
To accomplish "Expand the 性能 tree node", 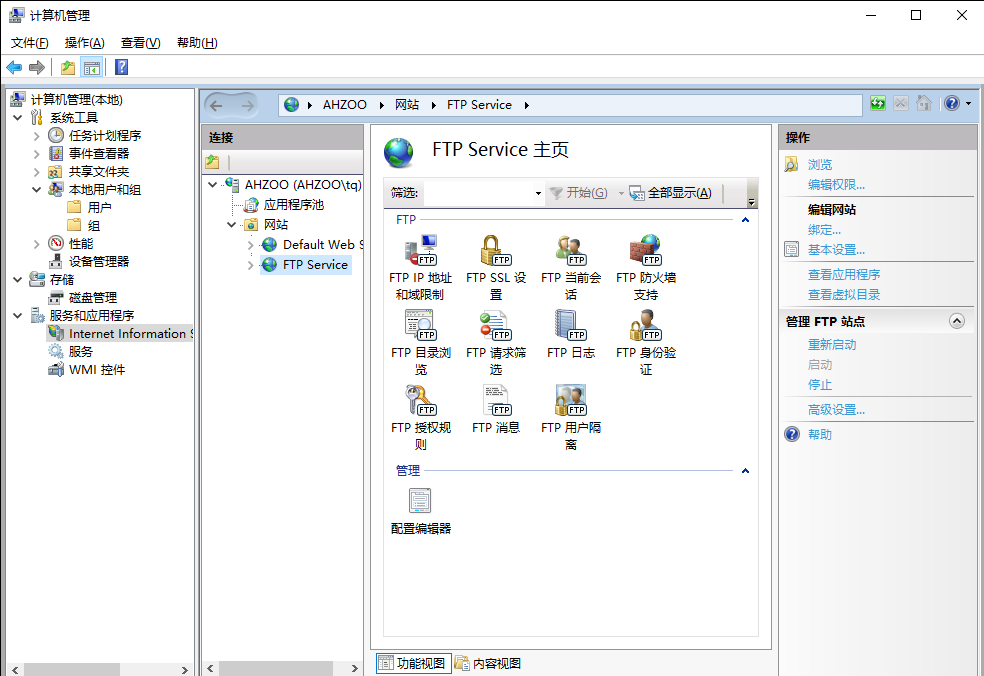I will tap(36, 244).
